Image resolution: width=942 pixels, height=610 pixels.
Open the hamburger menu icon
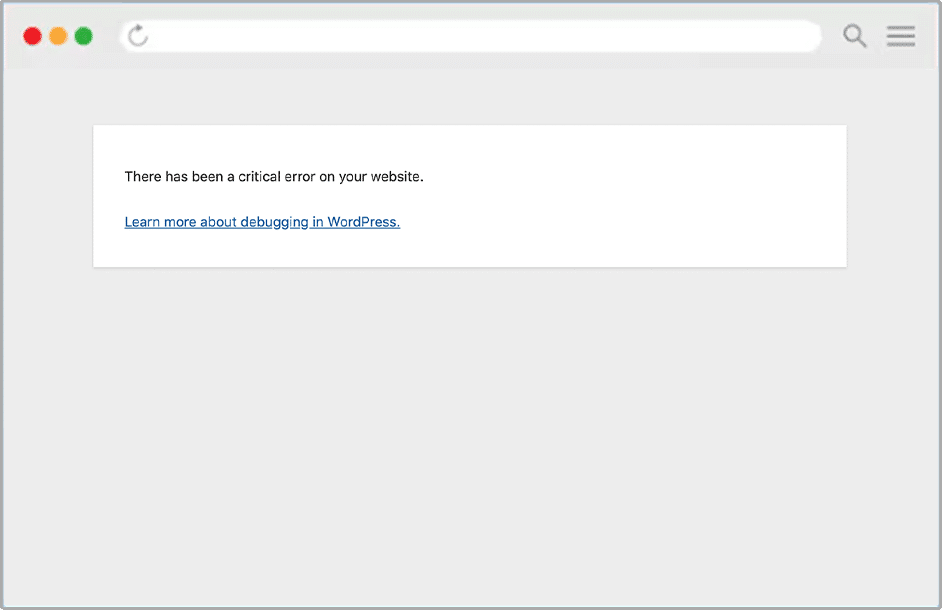pyautogui.click(x=901, y=36)
